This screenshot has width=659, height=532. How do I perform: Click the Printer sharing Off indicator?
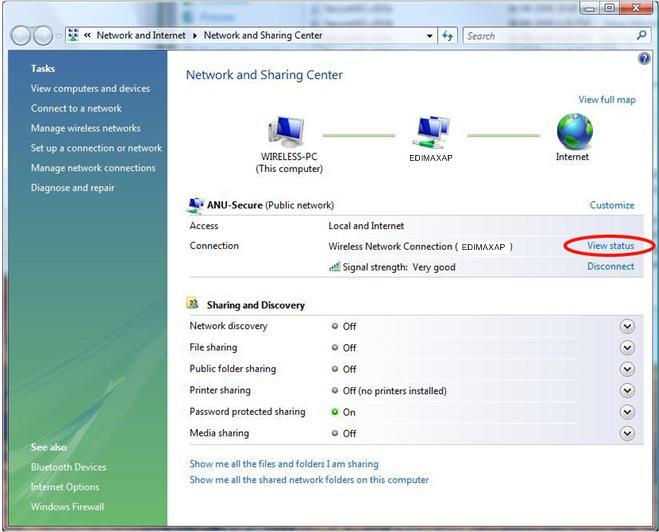coord(335,390)
